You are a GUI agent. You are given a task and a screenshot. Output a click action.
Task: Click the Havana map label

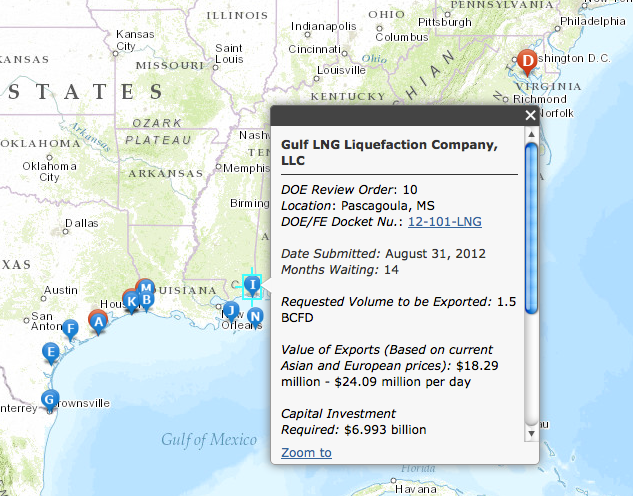pyautogui.click(x=415, y=490)
